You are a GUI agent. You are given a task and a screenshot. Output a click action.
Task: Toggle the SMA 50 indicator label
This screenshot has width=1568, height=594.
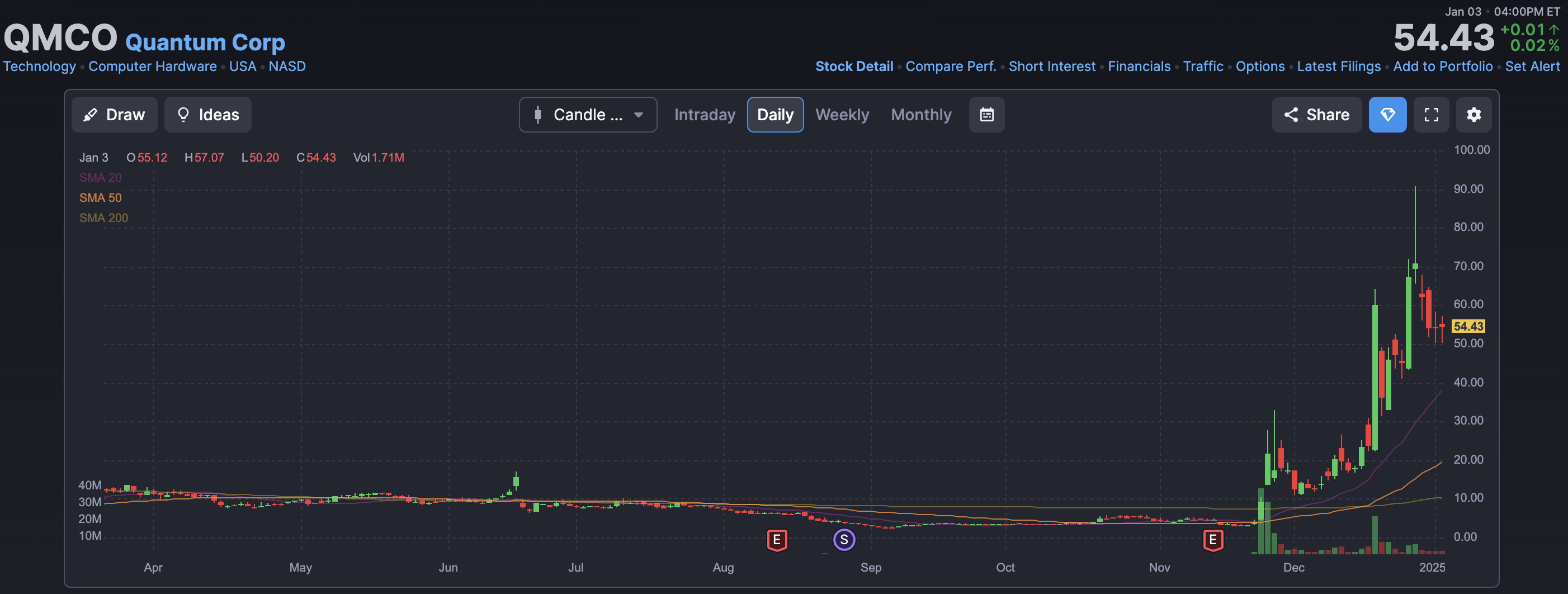click(x=101, y=198)
